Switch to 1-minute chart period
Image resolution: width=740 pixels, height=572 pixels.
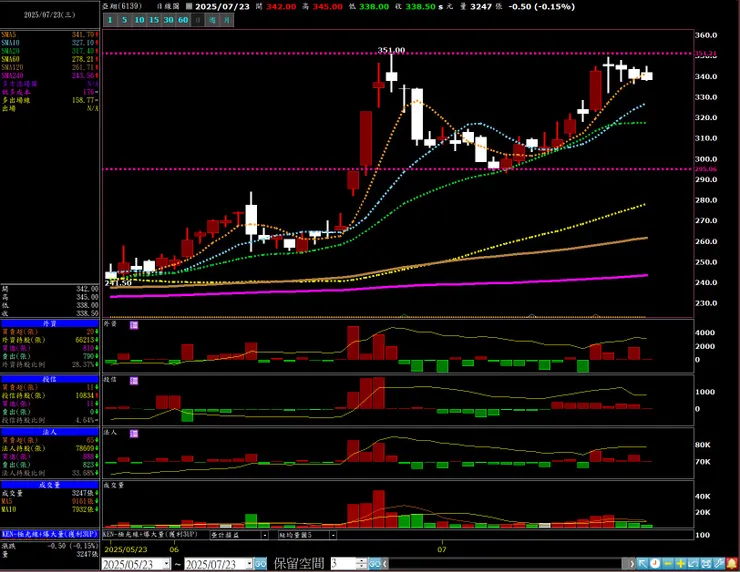pyautogui.click(x=110, y=20)
